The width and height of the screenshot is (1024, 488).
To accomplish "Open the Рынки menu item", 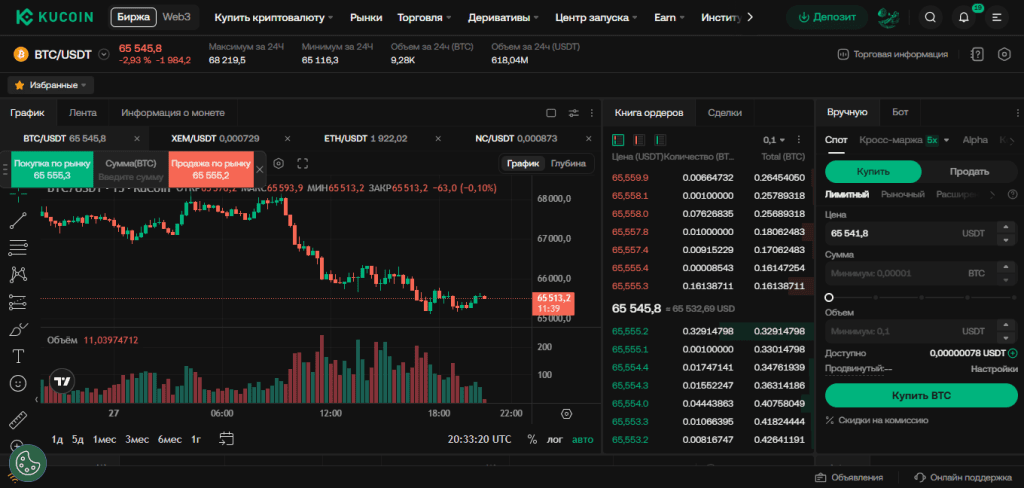I will (366, 18).
